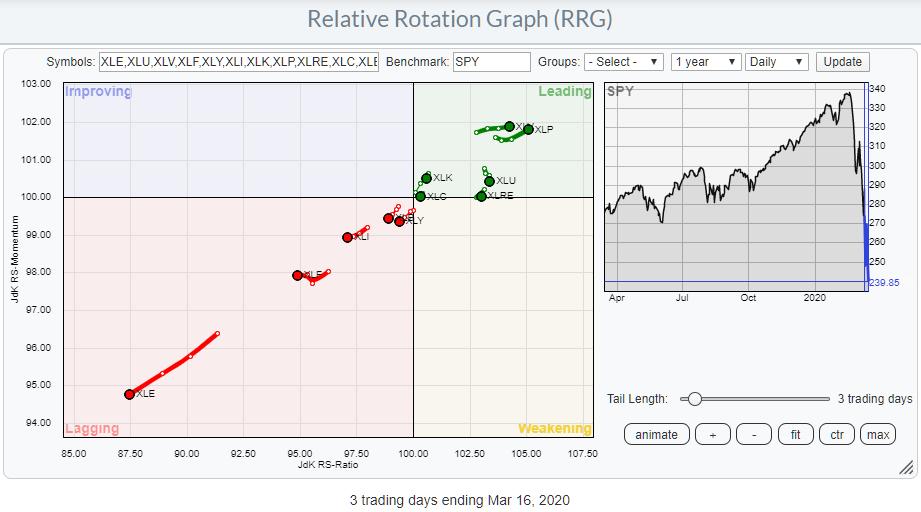Select the XLC marker near center

tap(421, 196)
